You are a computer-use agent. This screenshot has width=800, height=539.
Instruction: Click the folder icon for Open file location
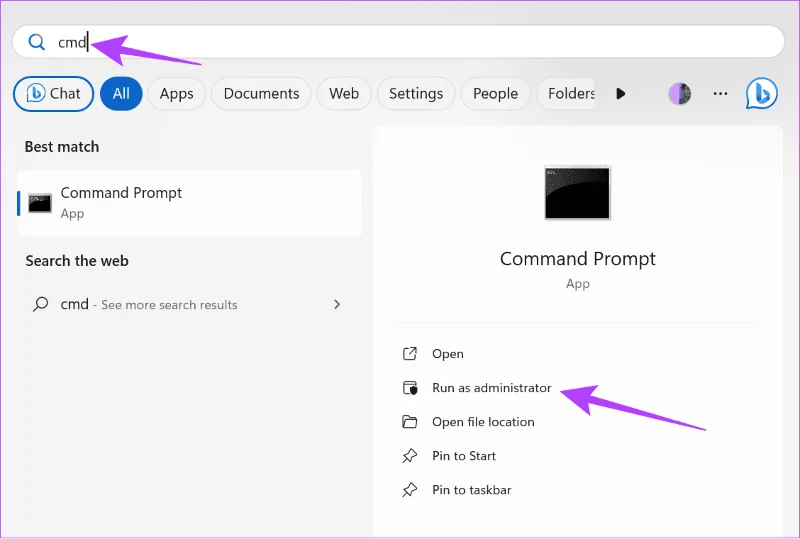pos(410,422)
